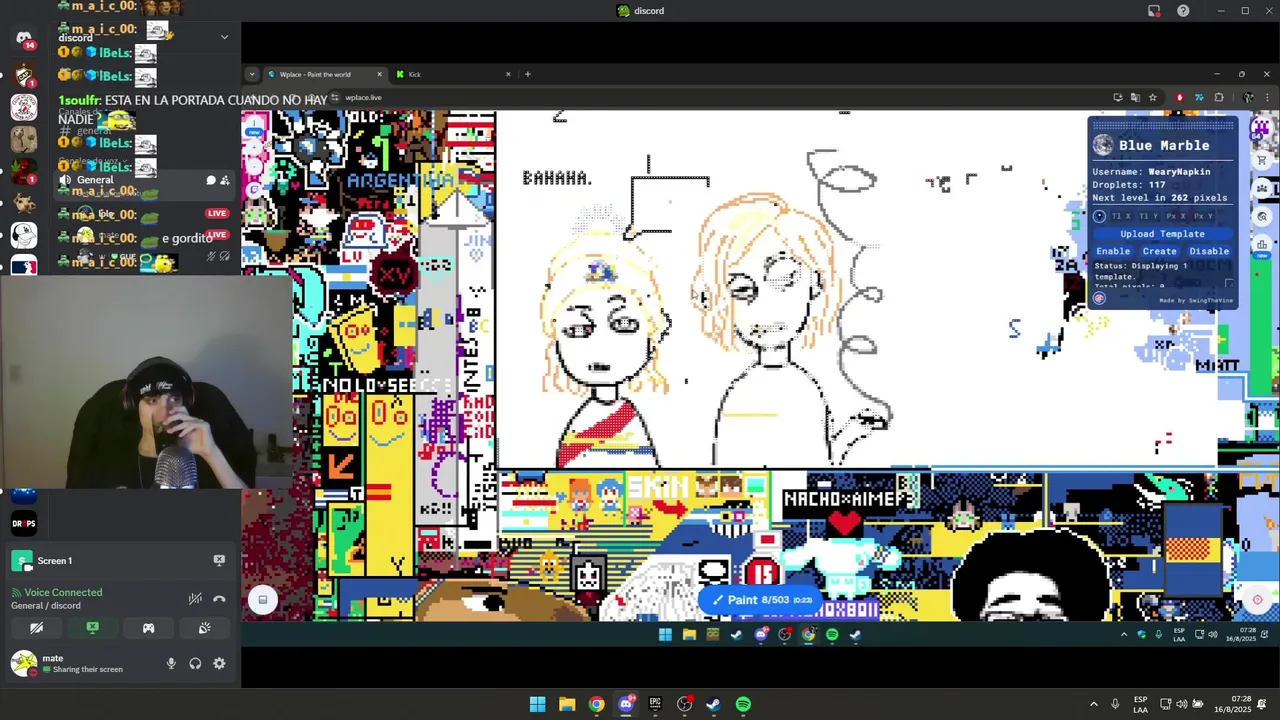Open Windows Start in shared screen taskbar
Image resolution: width=1280 pixels, height=720 pixels.
click(x=665, y=634)
